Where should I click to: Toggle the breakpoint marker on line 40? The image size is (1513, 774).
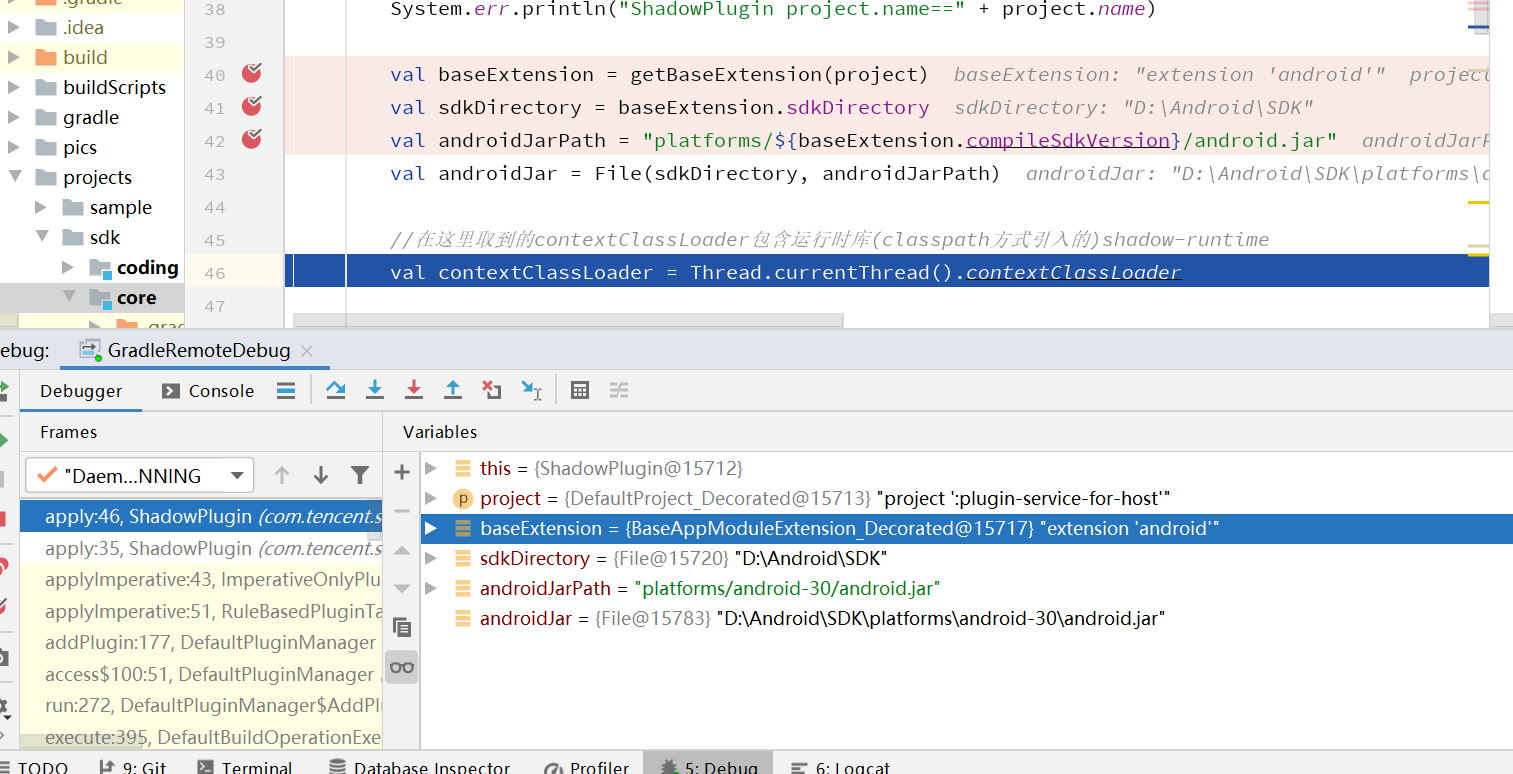251,73
